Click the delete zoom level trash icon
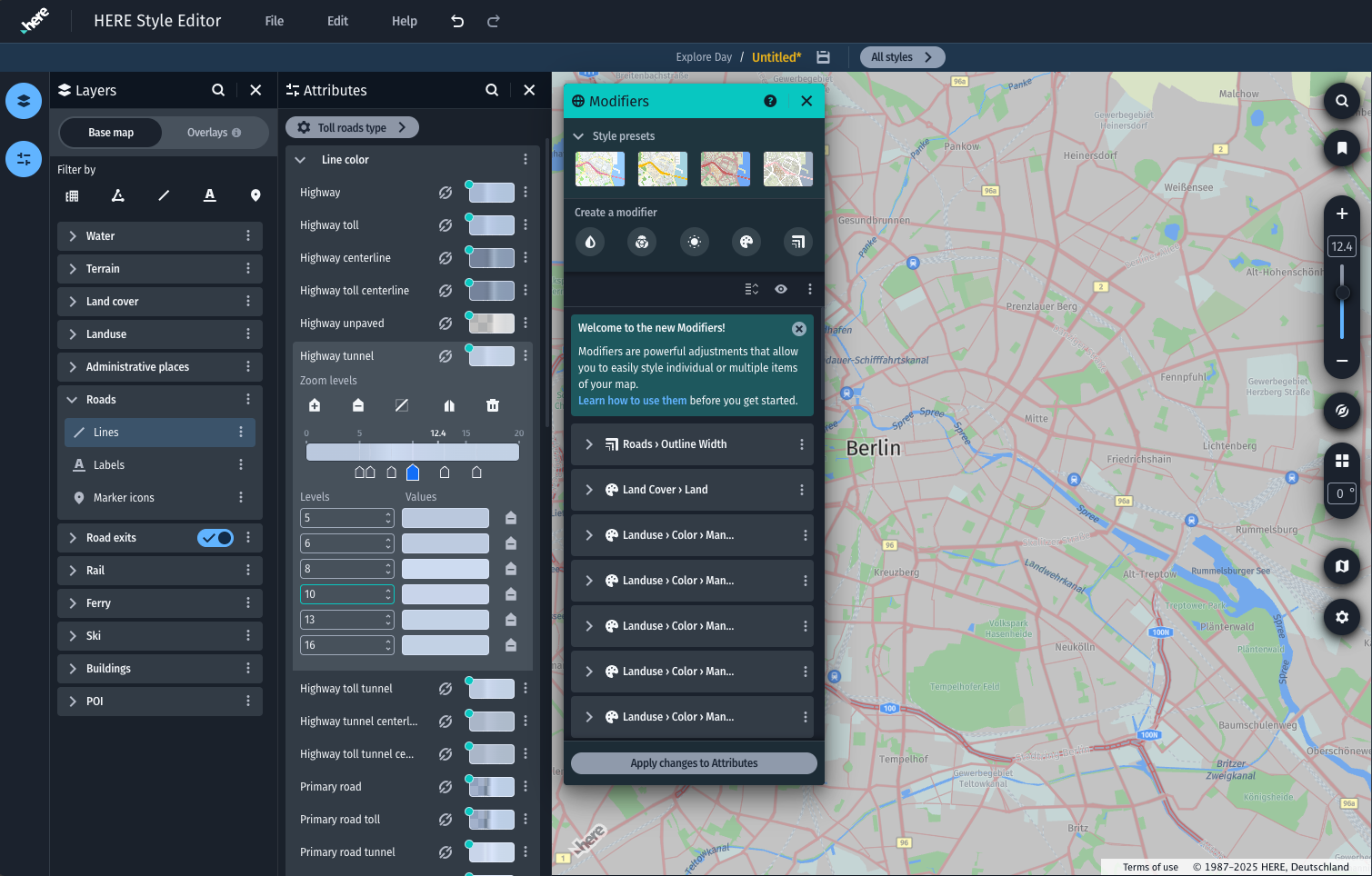The width and height of the screenshot is (1372, 876). click(x=493, y=405)
